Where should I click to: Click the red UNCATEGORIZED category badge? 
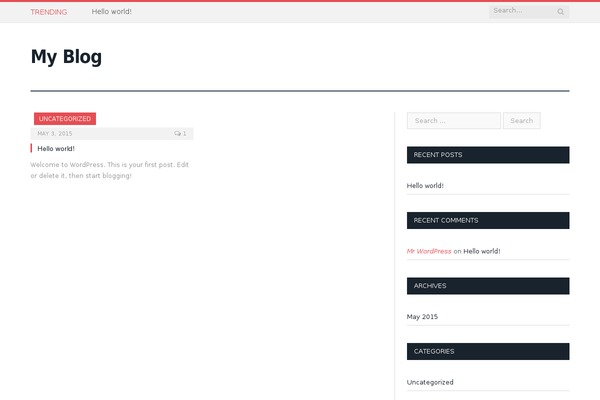click(x=65, y=119)
